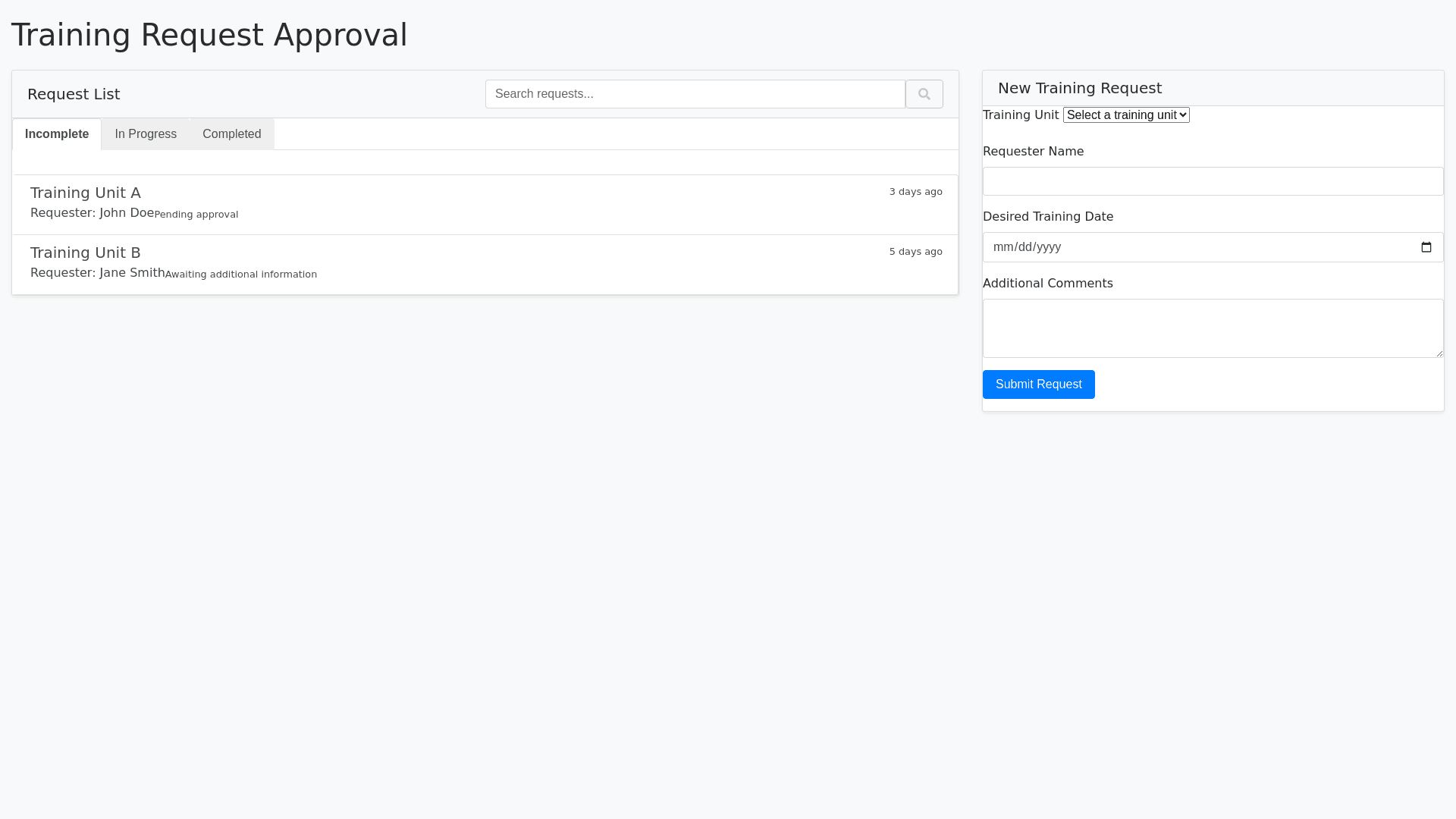Expand the Training Unit dropdown
This screenshot has height=819, width=1456.
1125,115
